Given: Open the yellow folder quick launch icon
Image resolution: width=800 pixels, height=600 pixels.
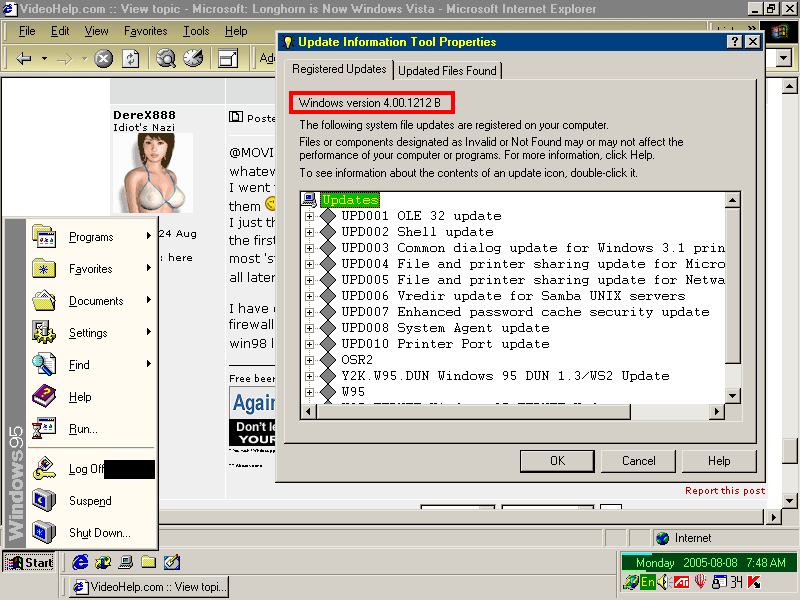Looking at the screenshot, I should (x=148, y=562).
